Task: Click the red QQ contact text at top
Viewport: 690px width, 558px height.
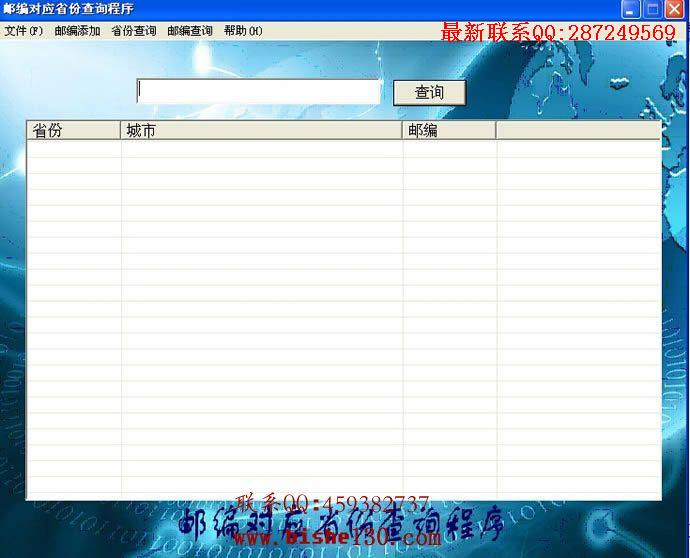Action: tap(558, 33)
